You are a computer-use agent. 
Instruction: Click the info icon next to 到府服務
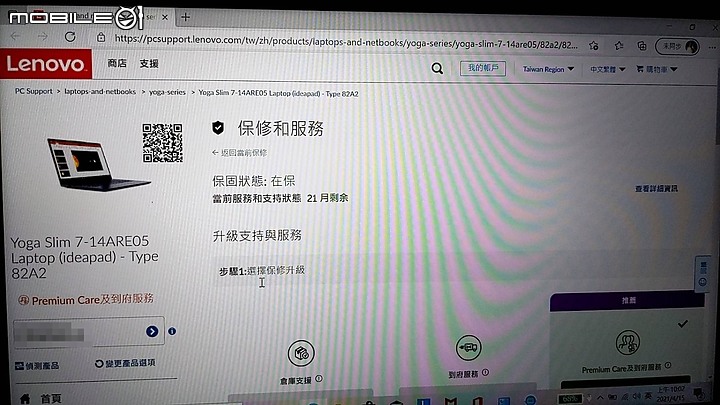pyautogui.click(x=485, y=372)
